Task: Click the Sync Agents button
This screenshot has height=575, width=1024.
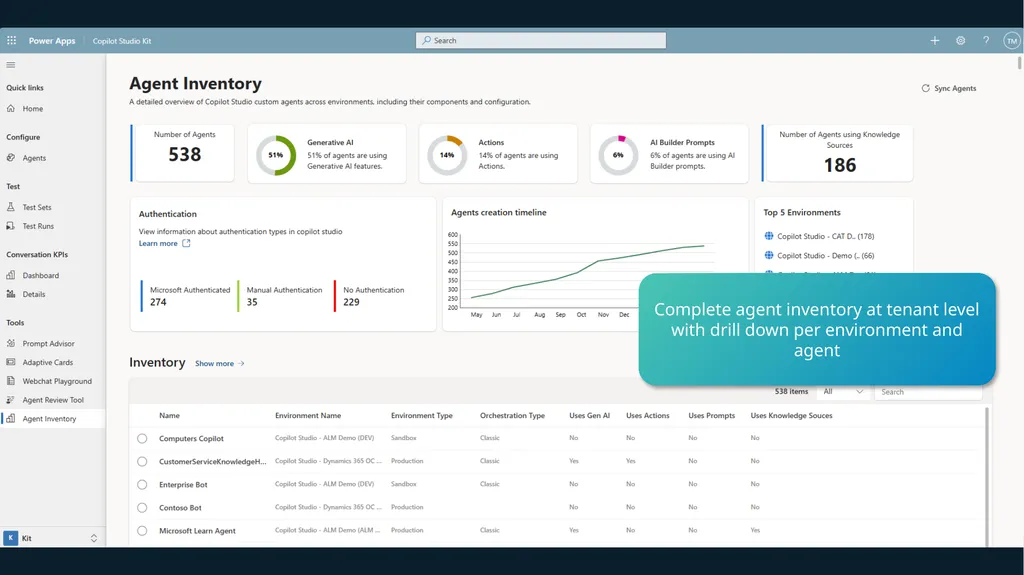Action: coord(949,88)
